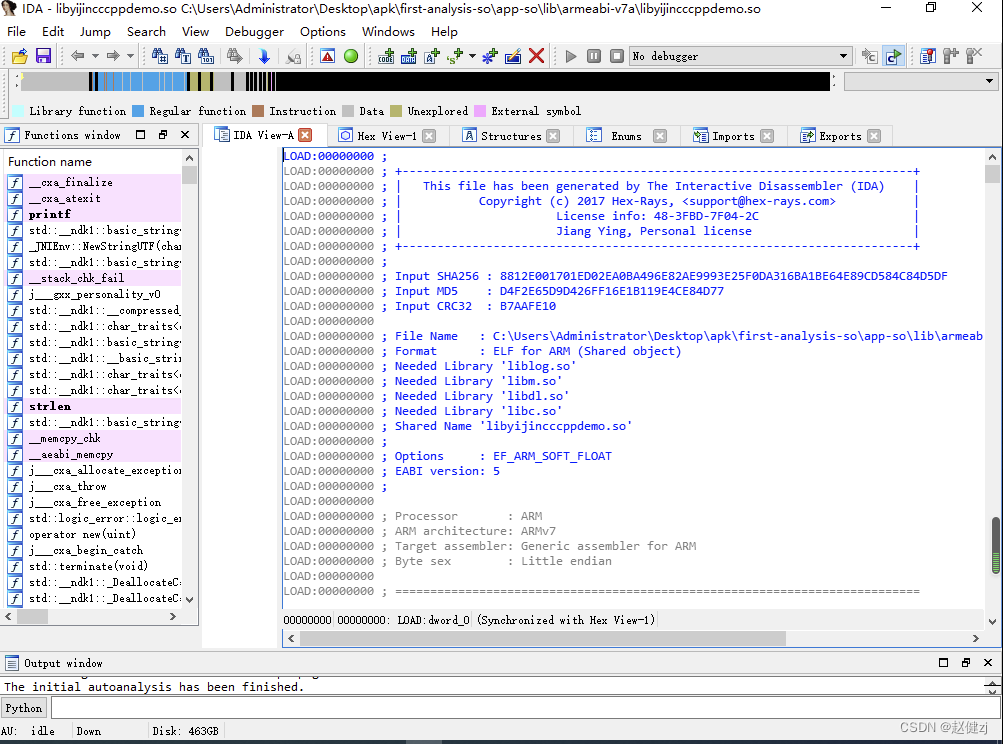Viewport: 1003px width, 744px height.
Task: Open the Debugger menu
Action: click(254, 31)
